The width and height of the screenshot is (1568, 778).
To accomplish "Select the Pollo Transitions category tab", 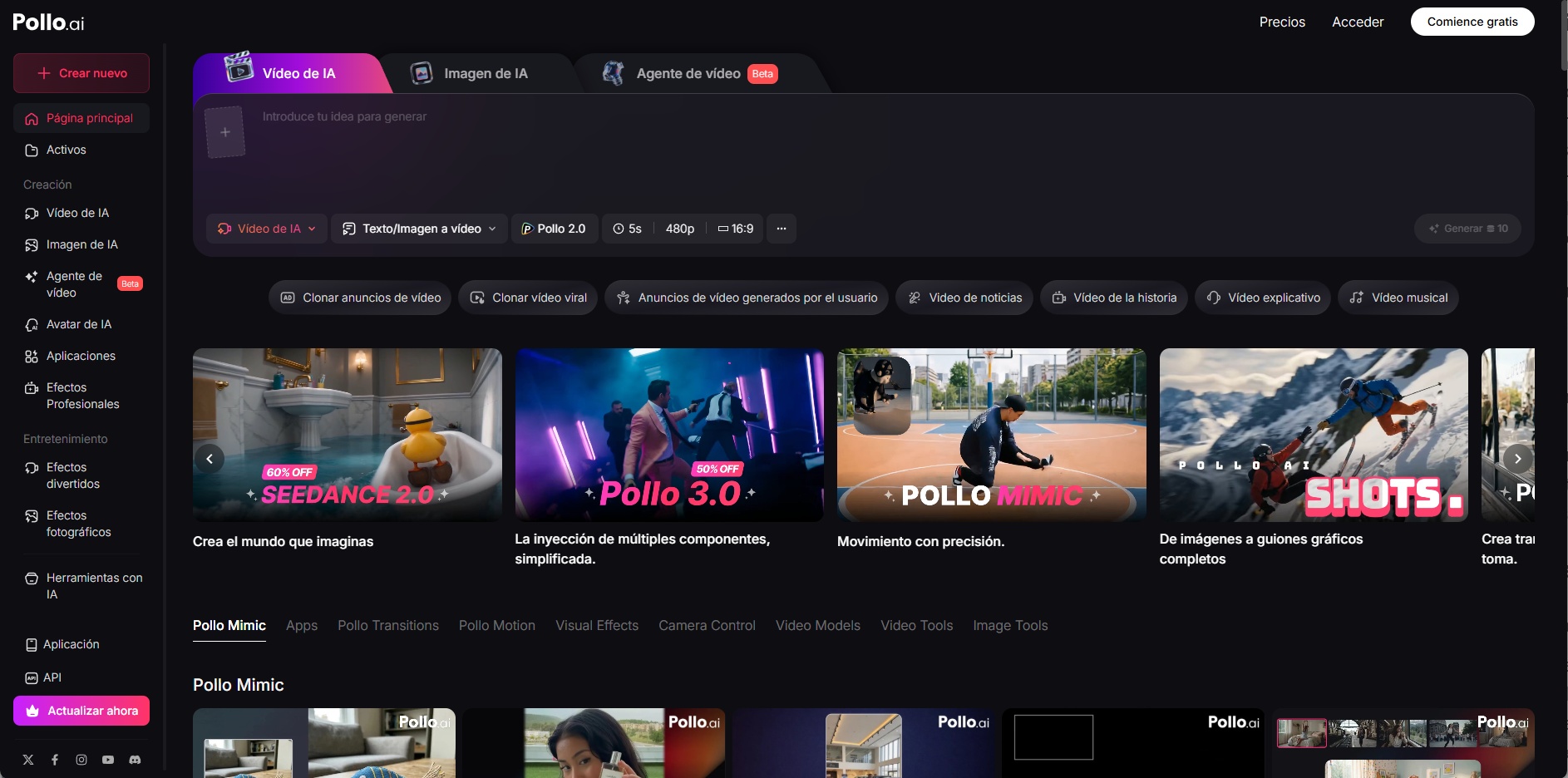I will click(x=388, y=626).
